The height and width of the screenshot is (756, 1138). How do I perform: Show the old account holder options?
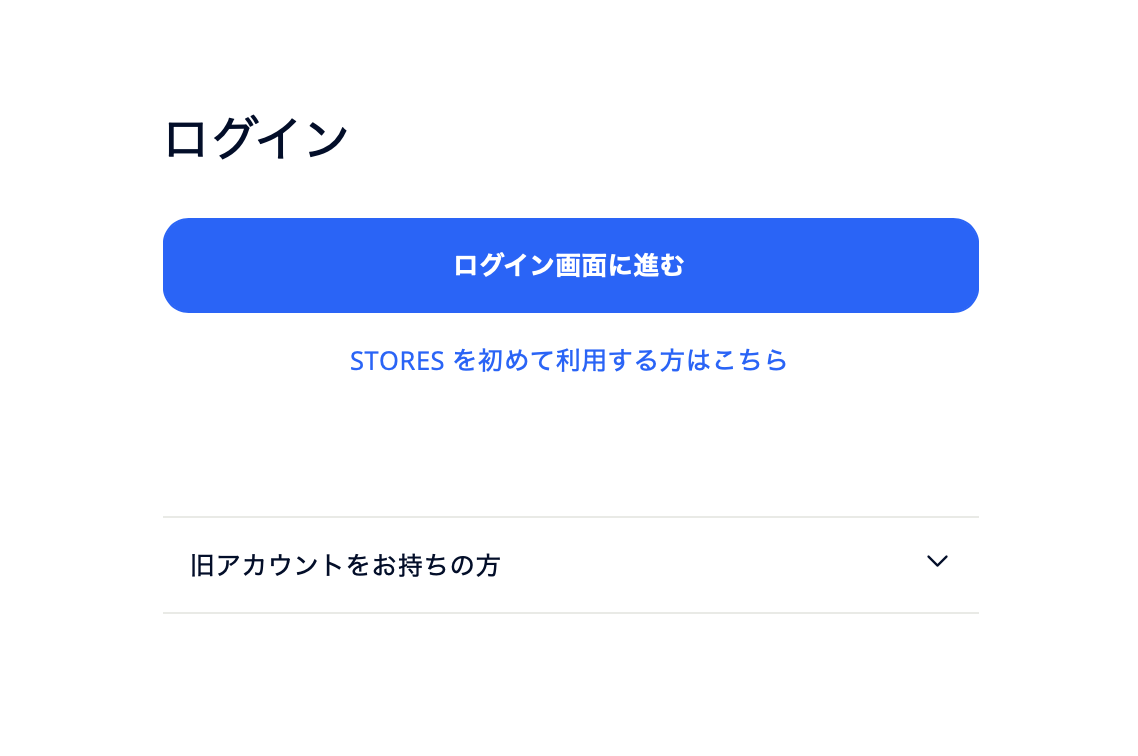[x=570, y=565]
